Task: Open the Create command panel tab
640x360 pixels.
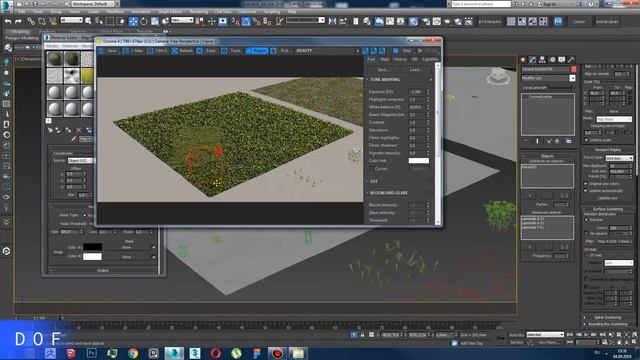Action: click(x=523, y=60)
